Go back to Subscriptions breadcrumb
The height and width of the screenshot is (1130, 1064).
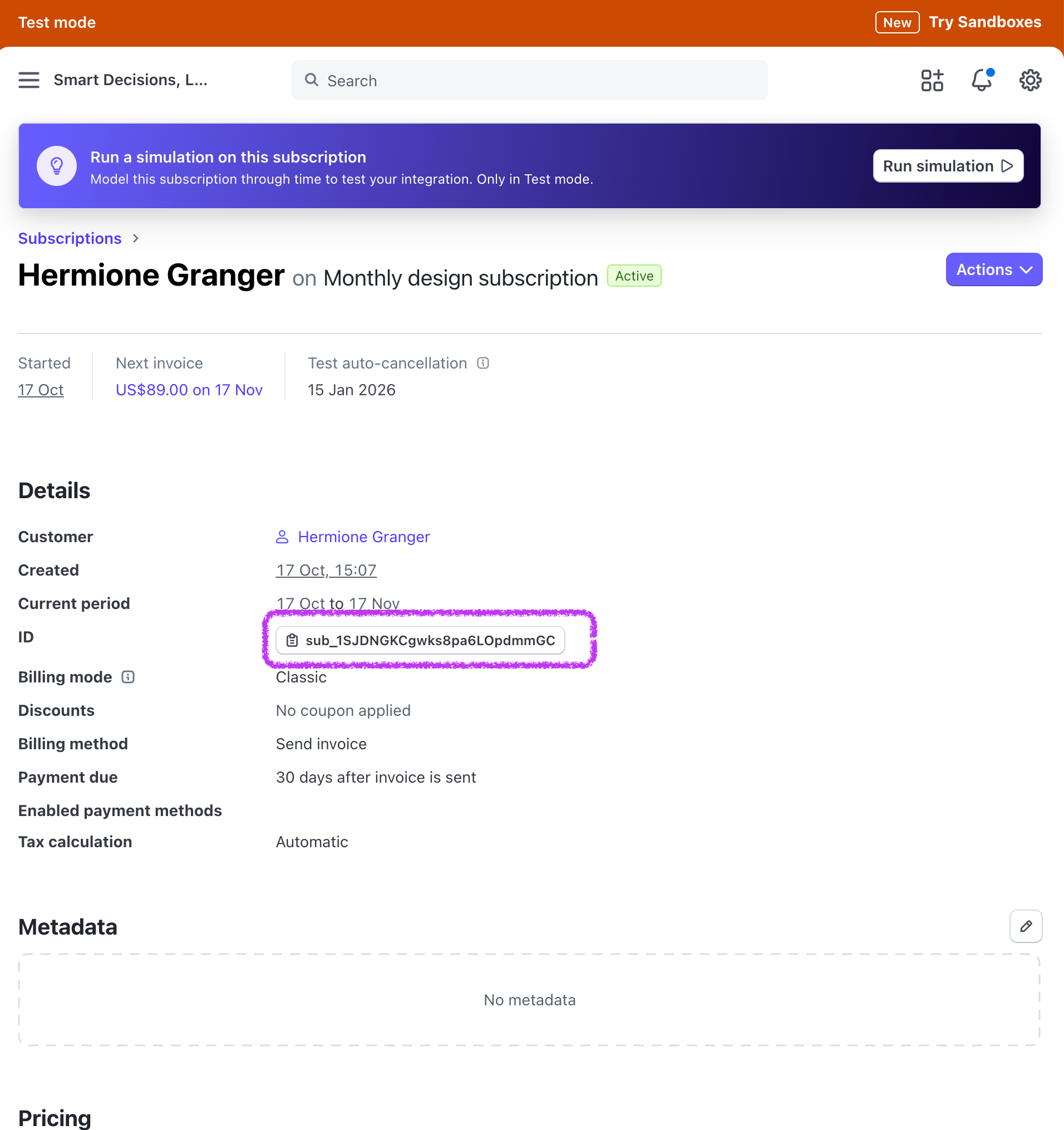[70, 238]
